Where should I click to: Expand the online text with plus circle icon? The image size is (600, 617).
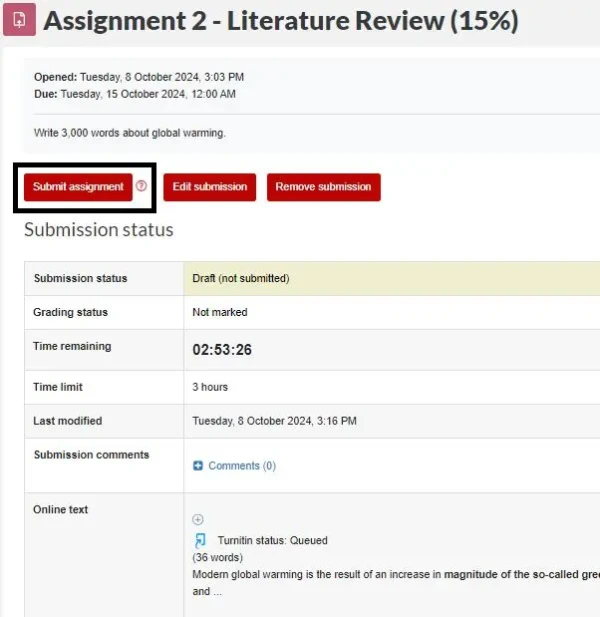click(x=198, y=519)
